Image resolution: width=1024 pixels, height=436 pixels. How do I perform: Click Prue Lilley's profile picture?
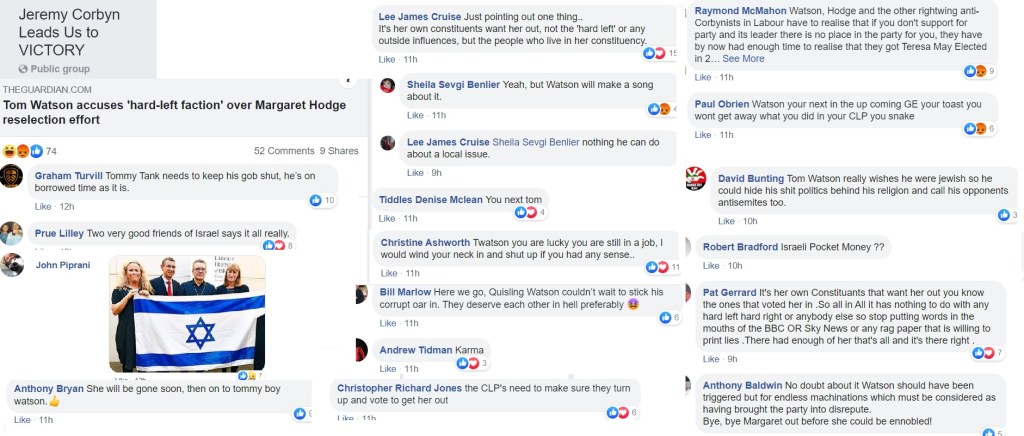click(x=11, y=233)
